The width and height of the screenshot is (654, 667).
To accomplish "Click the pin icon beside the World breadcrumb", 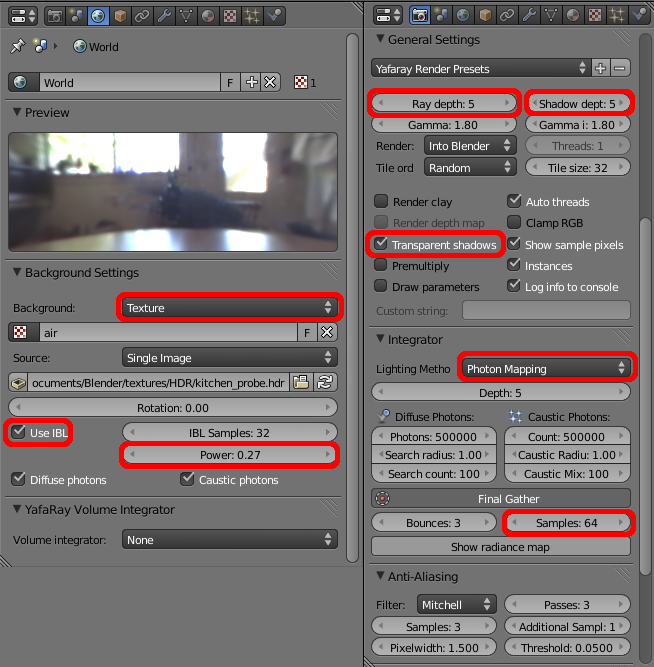I will (x=17, y=47).
